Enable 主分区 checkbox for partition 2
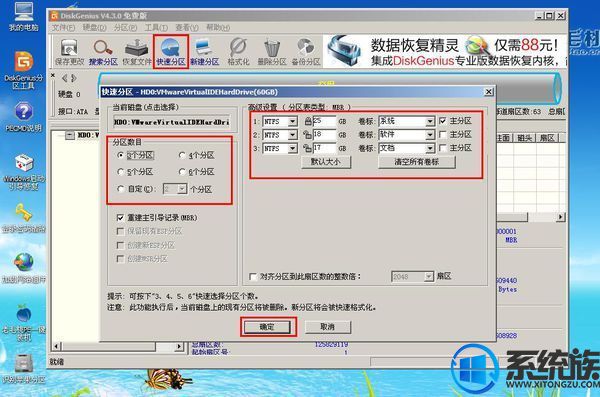The image size is (600, 397). click(443, 134)
